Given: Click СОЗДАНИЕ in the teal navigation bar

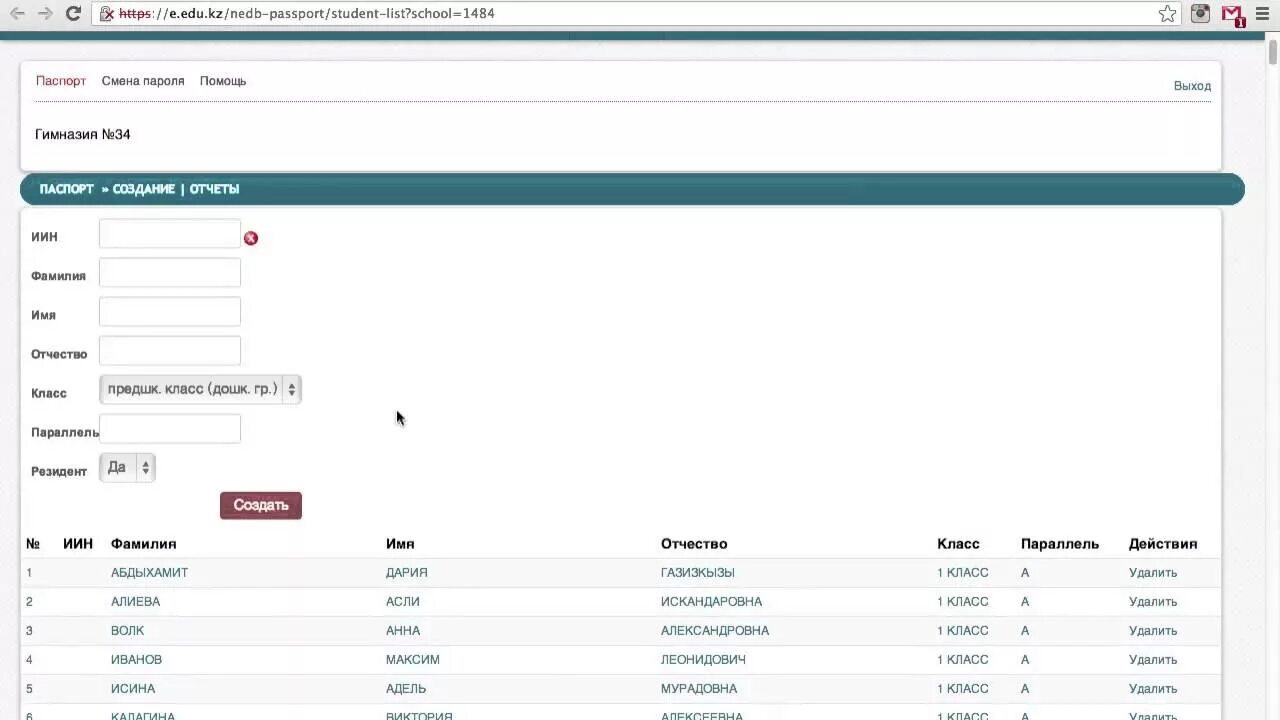Looking at the screenshot, I should [x=143, y=189].
